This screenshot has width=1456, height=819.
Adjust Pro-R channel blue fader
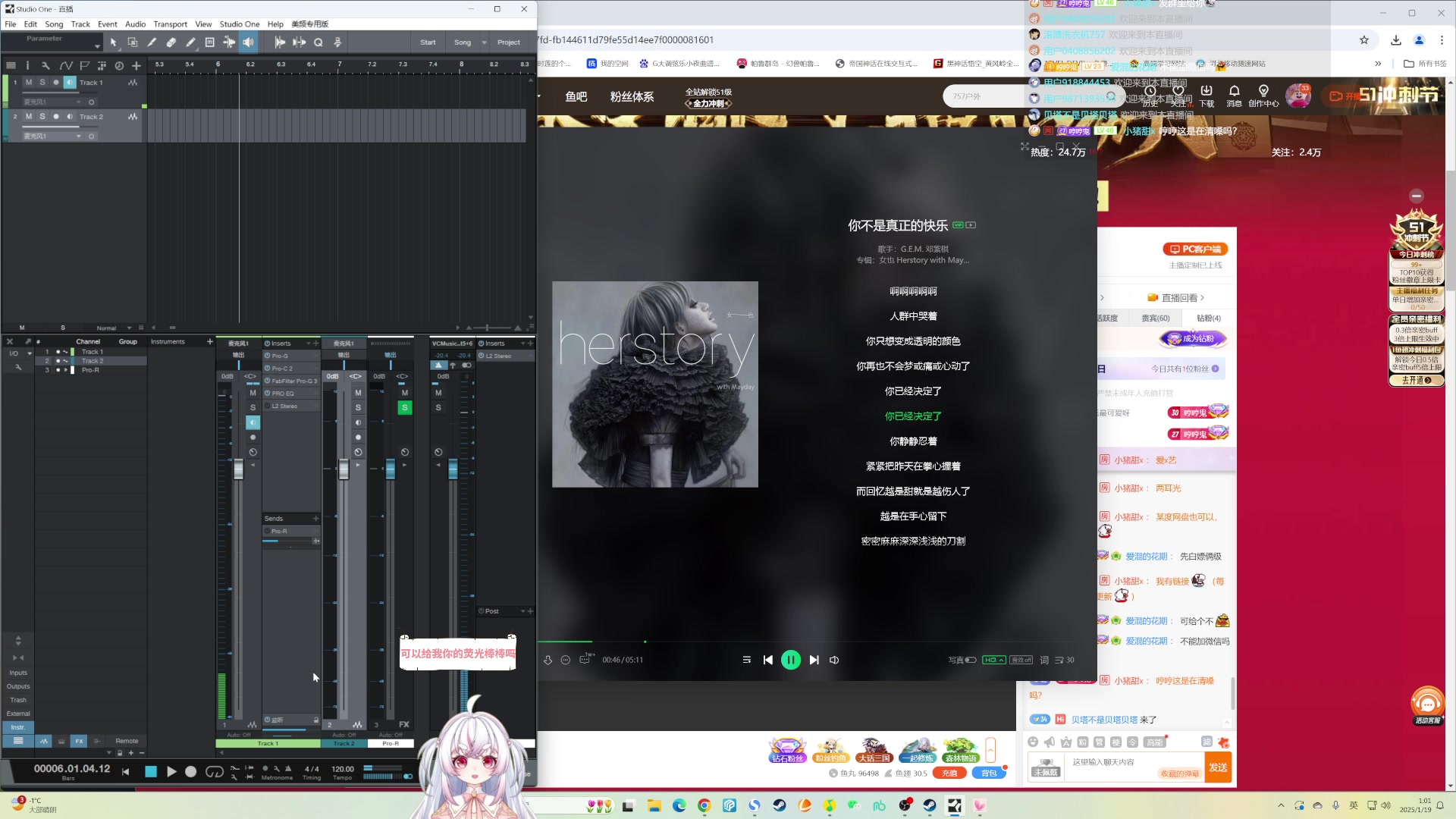pos(391,469)
